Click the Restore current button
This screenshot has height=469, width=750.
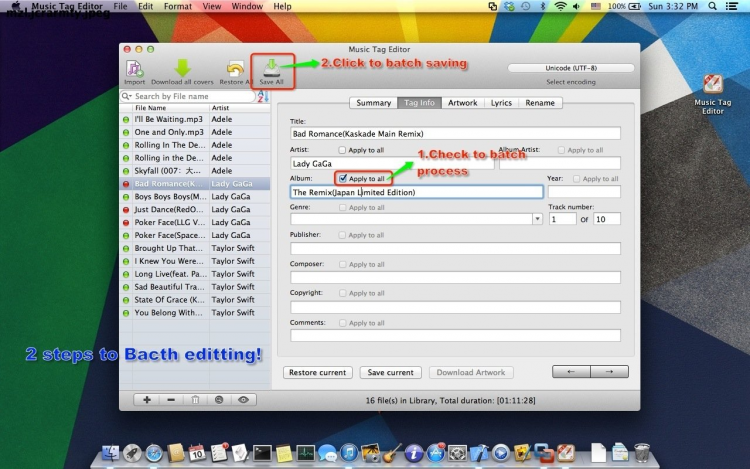point(318,372)
